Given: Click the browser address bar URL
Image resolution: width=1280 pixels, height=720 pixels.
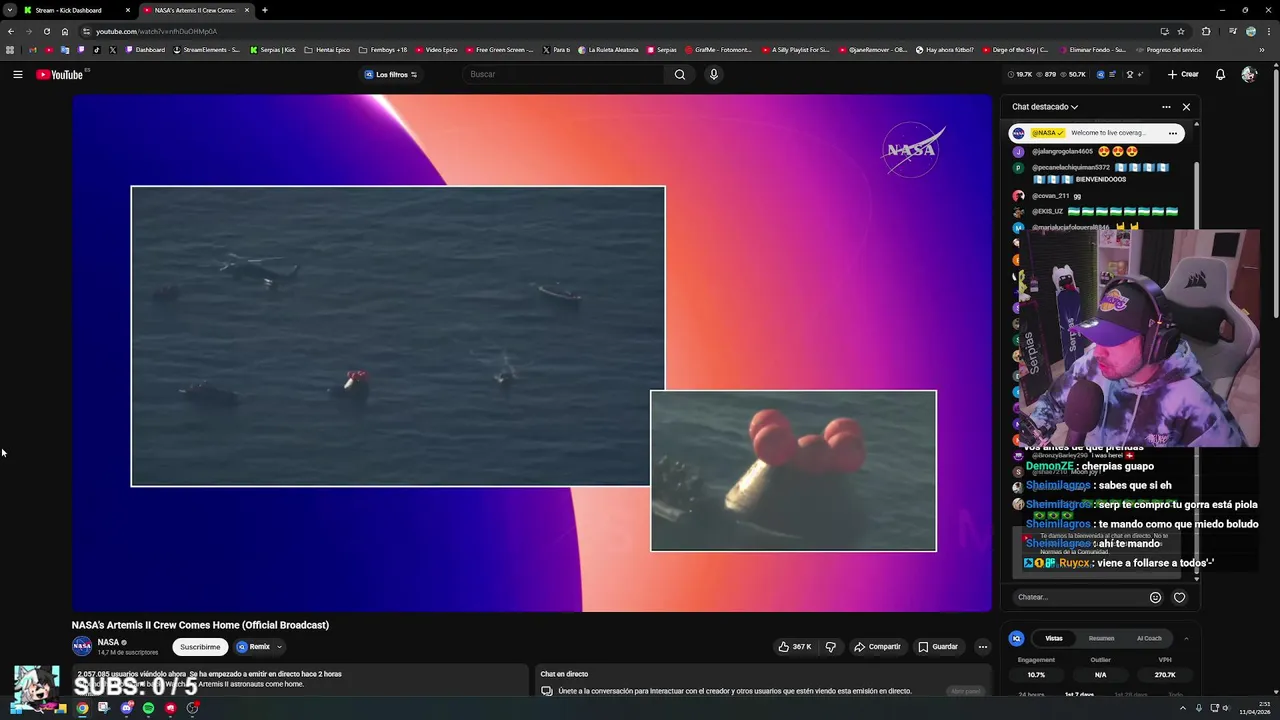Looking at the screenshot, I should click(156, 31).
